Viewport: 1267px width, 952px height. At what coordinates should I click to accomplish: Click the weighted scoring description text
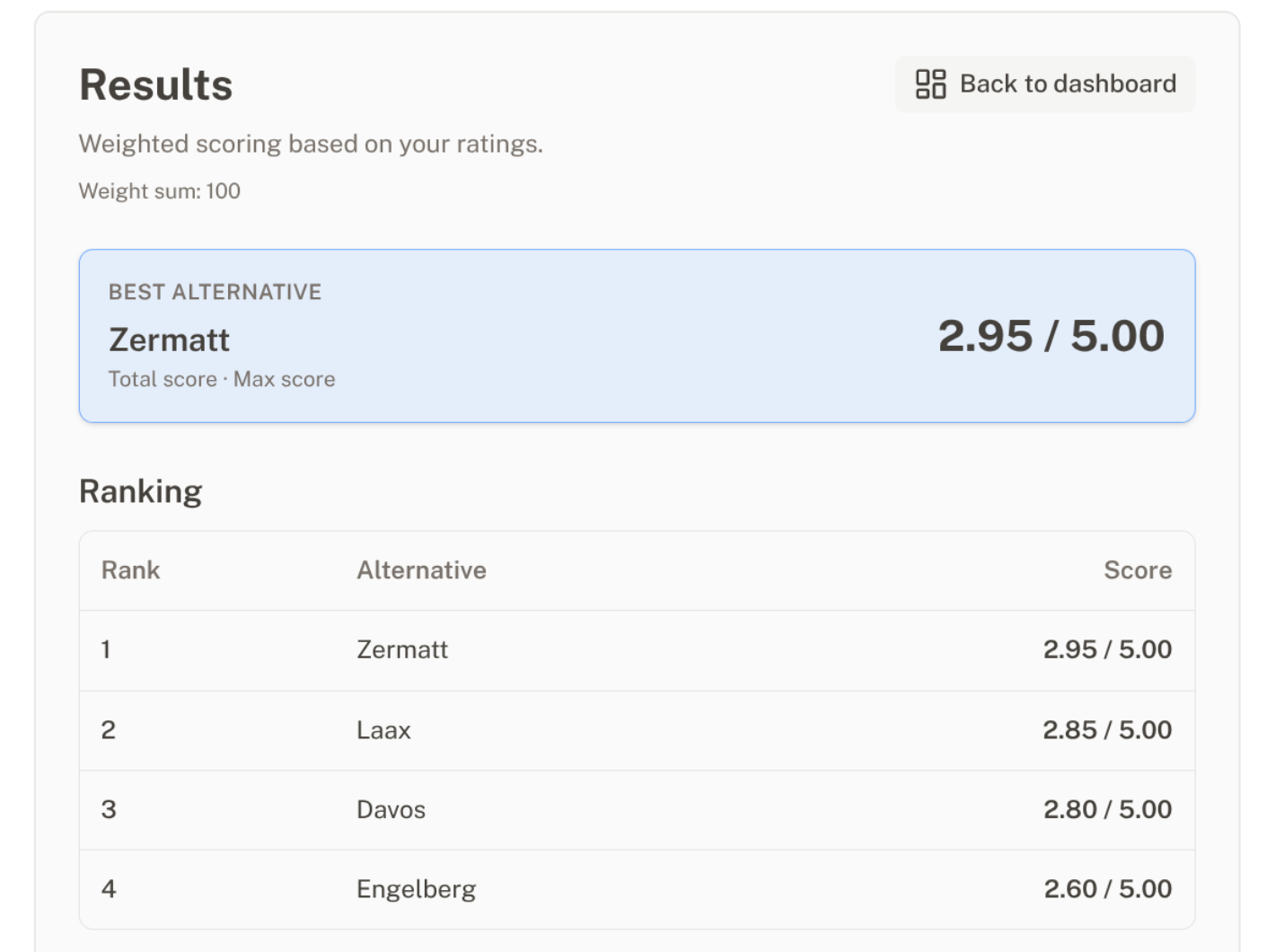(x=311, y=144)
